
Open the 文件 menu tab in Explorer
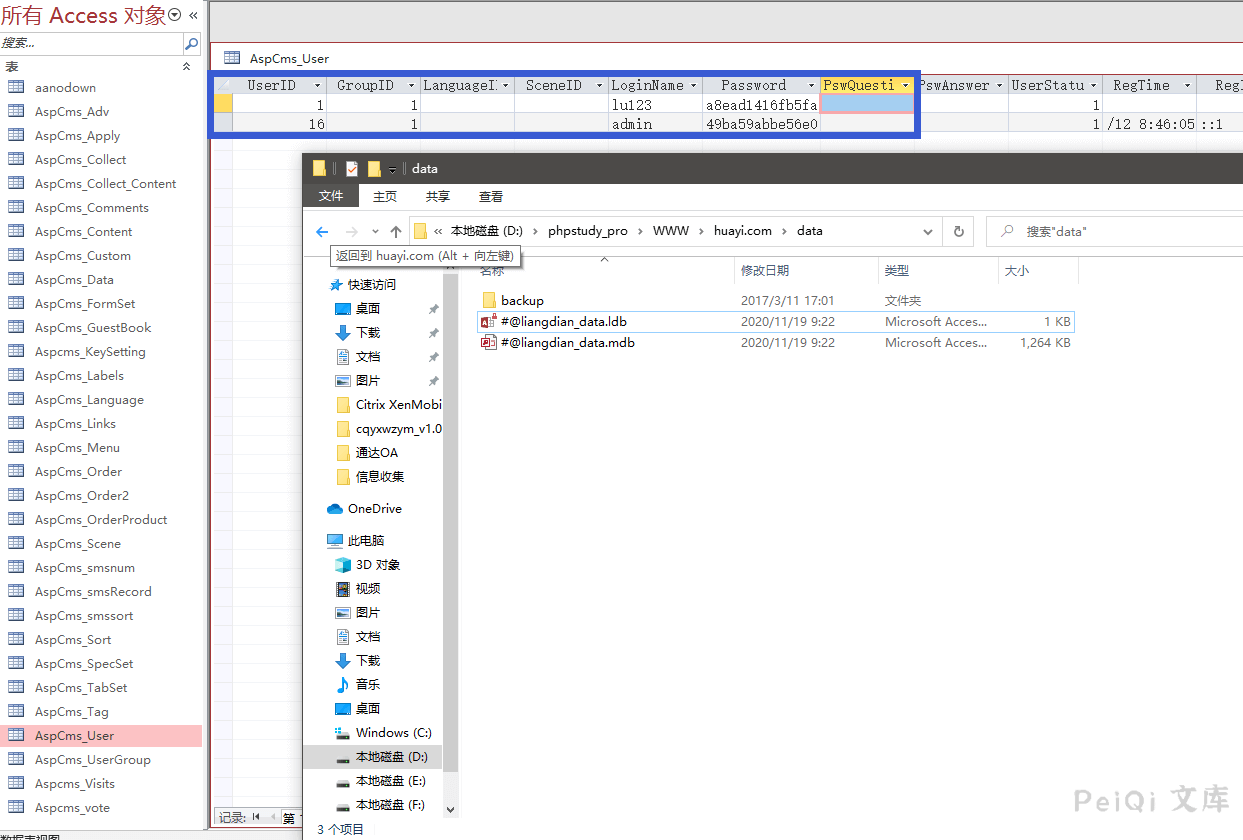[x=331, y=197]
